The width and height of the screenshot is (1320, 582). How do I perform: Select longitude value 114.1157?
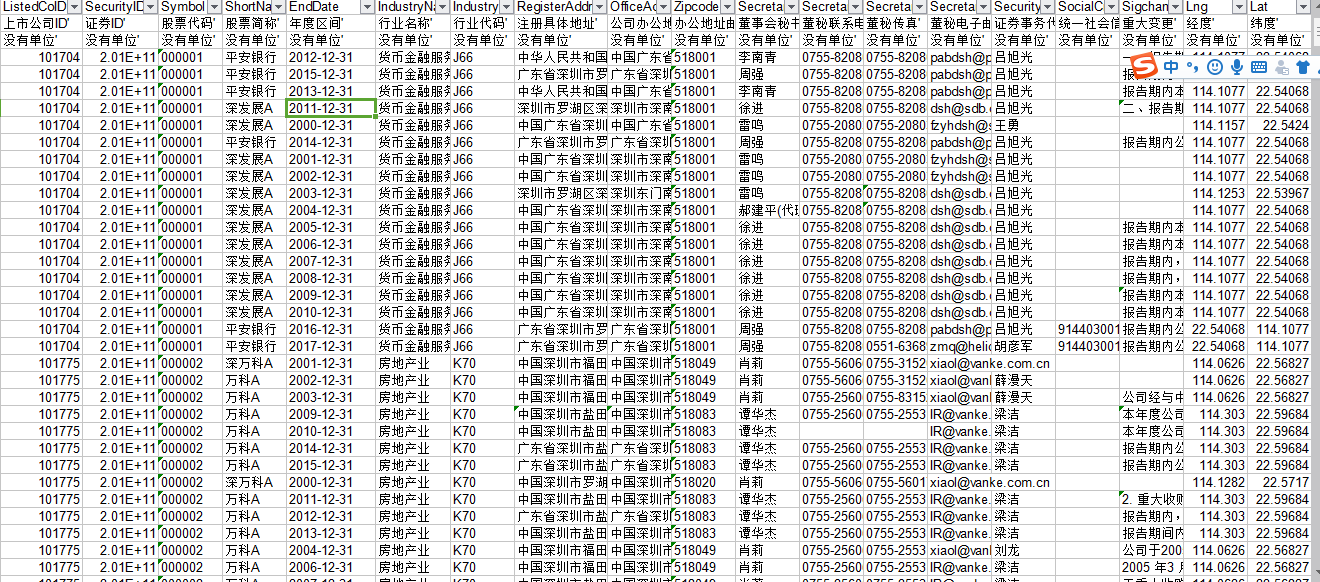tap(1216, 125)
